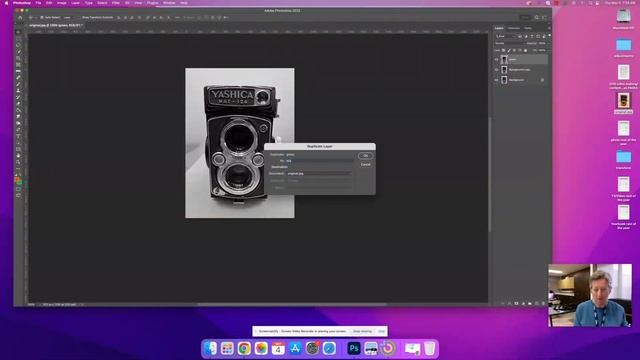The height and width of the screenshot is (360, 640).
Task: Open Google Chrome from the Dock
Action: 244,348
